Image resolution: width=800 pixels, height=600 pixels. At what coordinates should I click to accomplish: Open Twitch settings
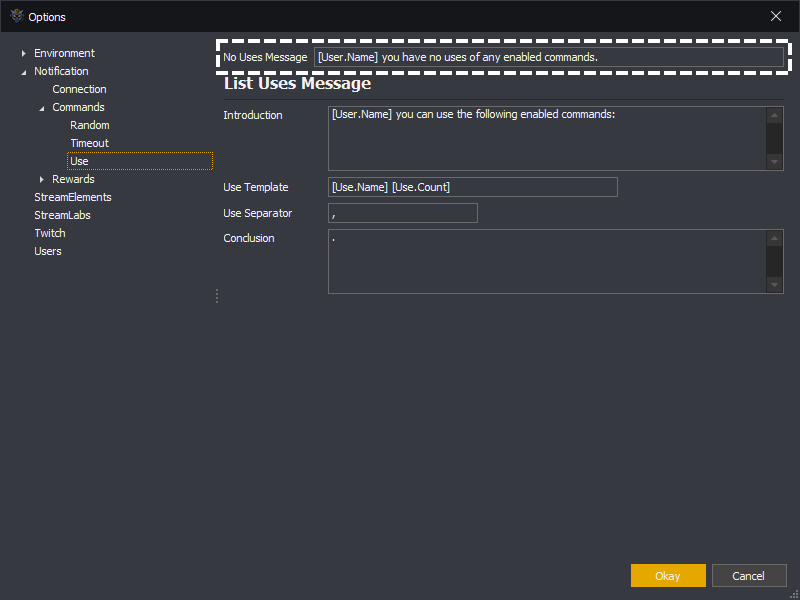tap(49, 233)
